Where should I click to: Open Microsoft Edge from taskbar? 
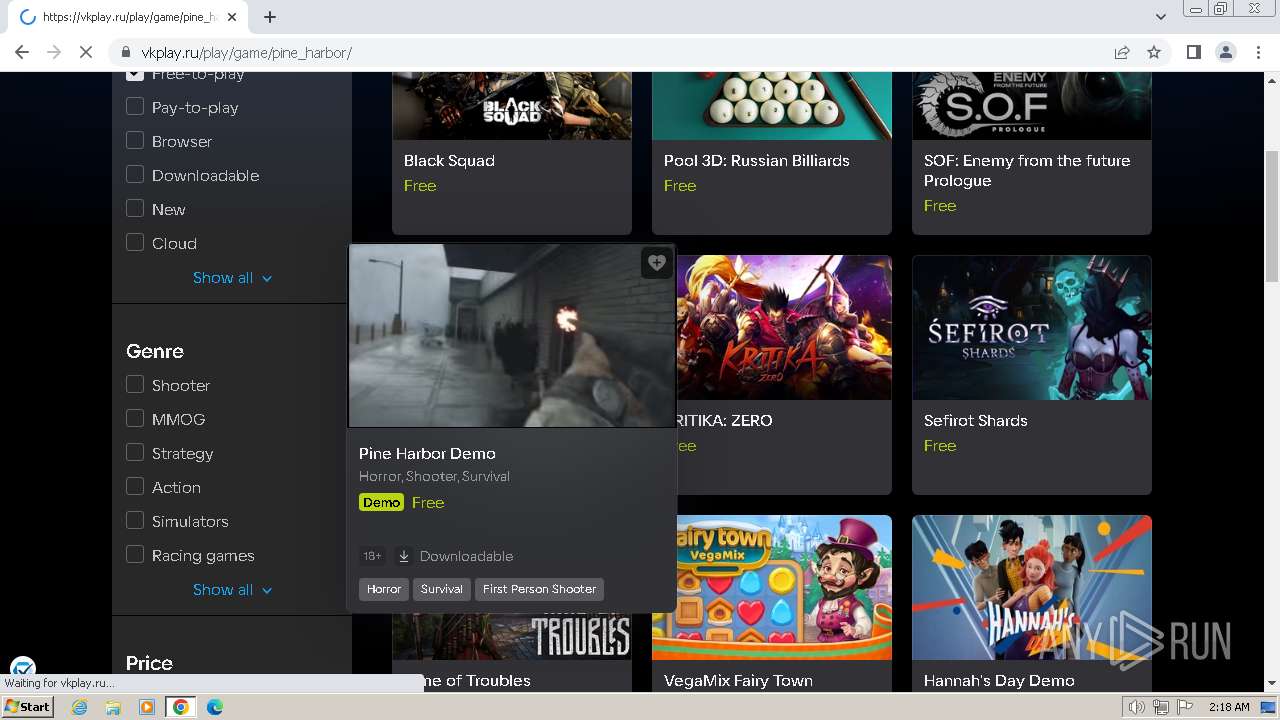214,707
